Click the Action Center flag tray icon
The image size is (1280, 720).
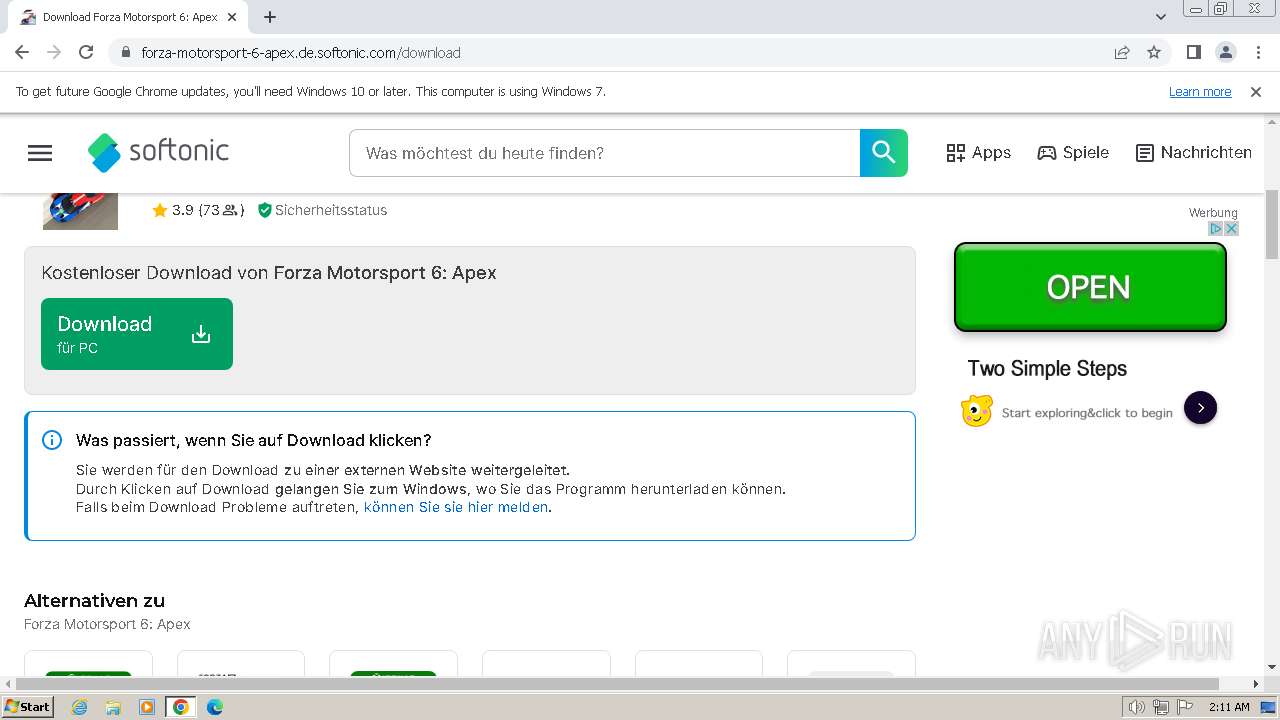pyautogui.click(x=1185, y=707)
